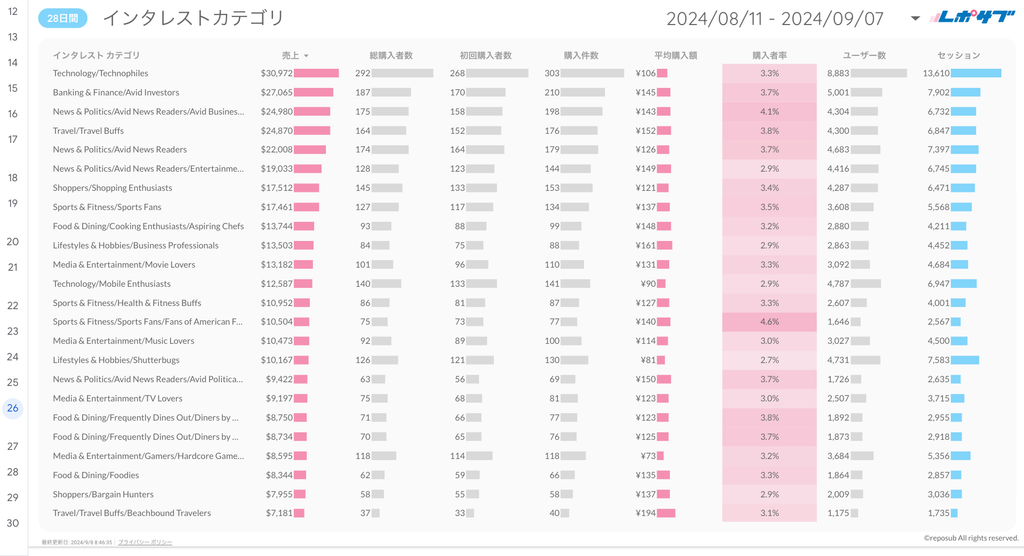Click the Banking & Finance/Avid Investors row
The image size is (1024, 556).
[x=116, y=92]
